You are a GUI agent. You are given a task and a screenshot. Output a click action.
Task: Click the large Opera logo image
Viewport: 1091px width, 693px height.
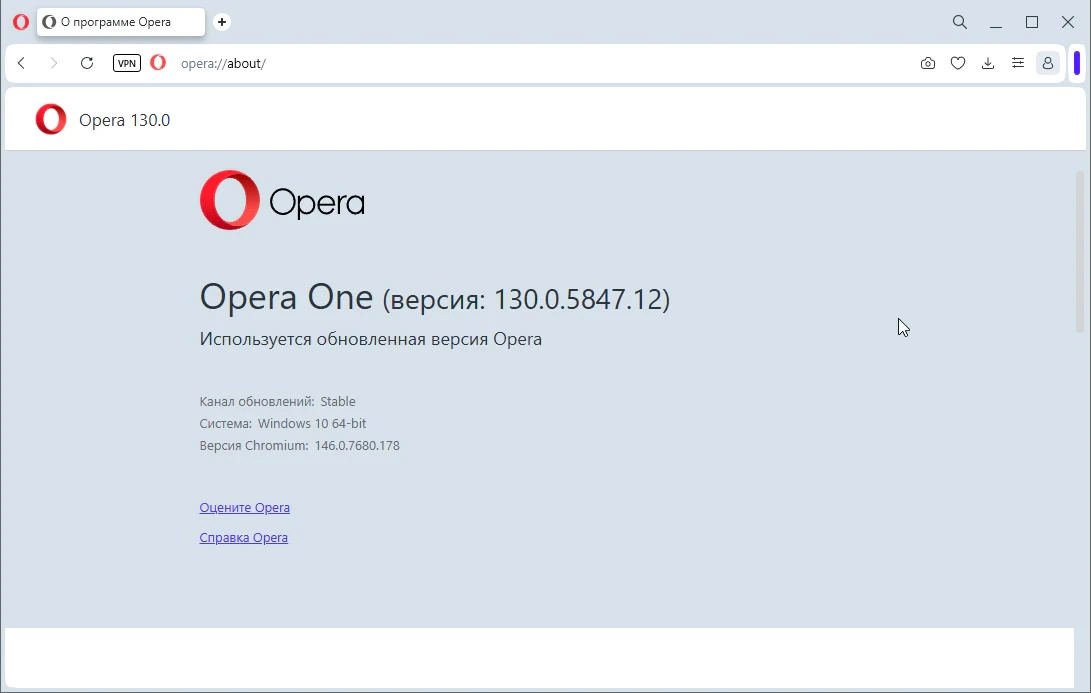[282, 200]
